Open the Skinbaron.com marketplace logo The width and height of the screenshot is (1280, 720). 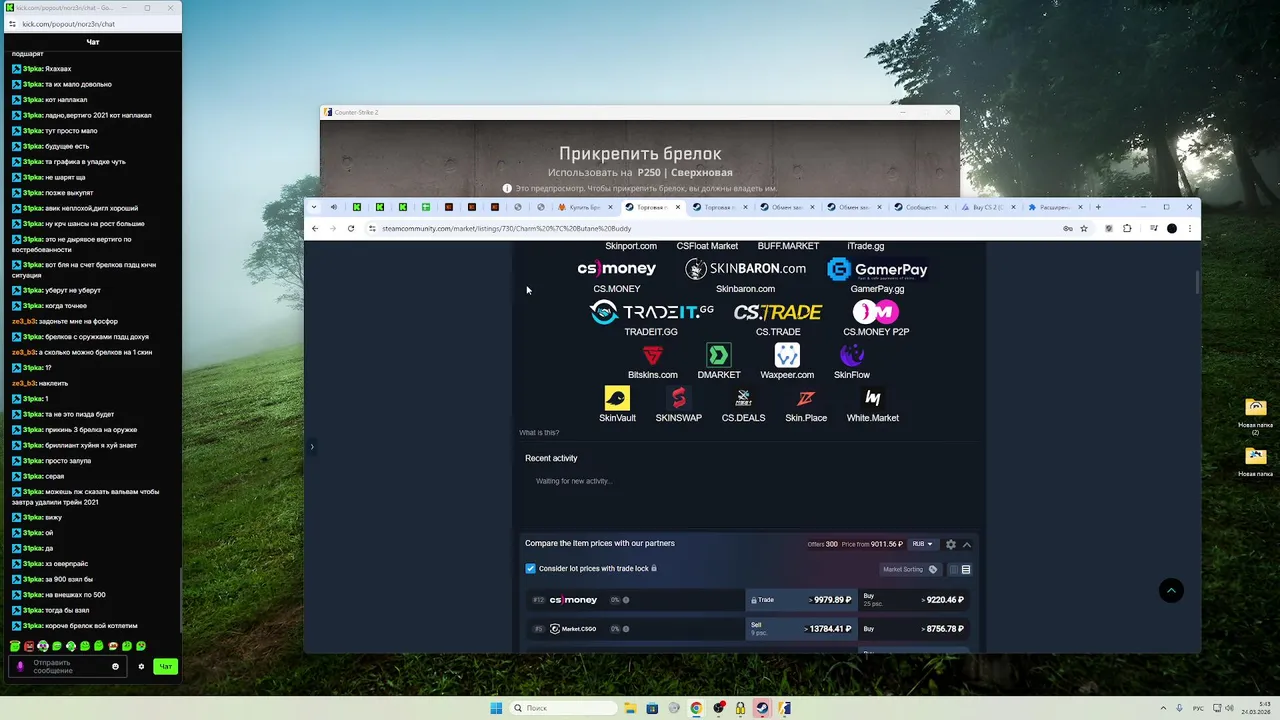[x=745, y=269]
